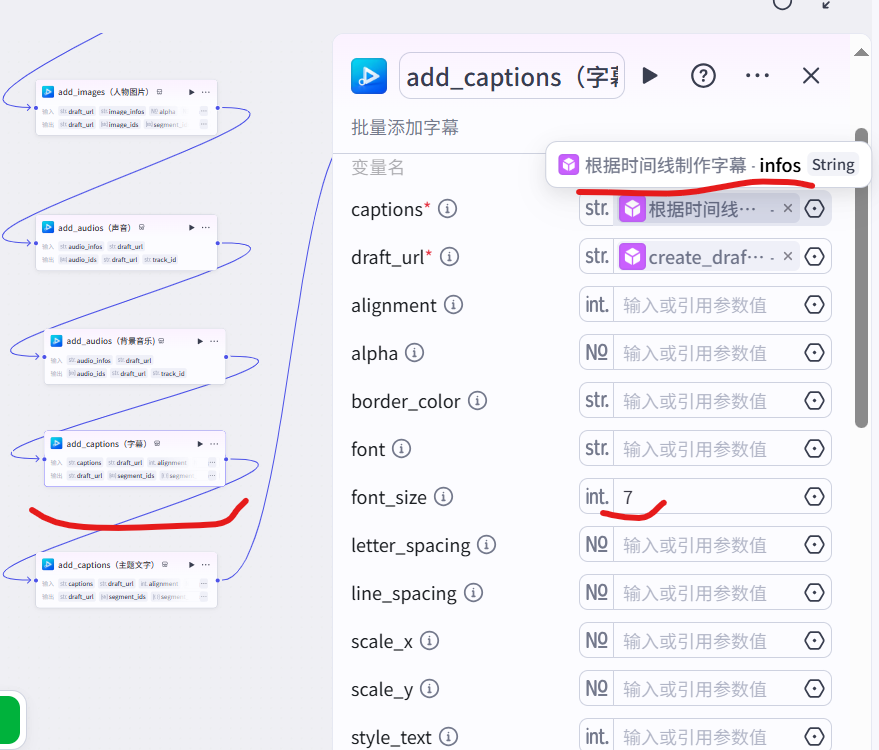Click the run icon on add_audios（背景音乐）node
This screenshot has width=879, height=750.
point(199,341)
